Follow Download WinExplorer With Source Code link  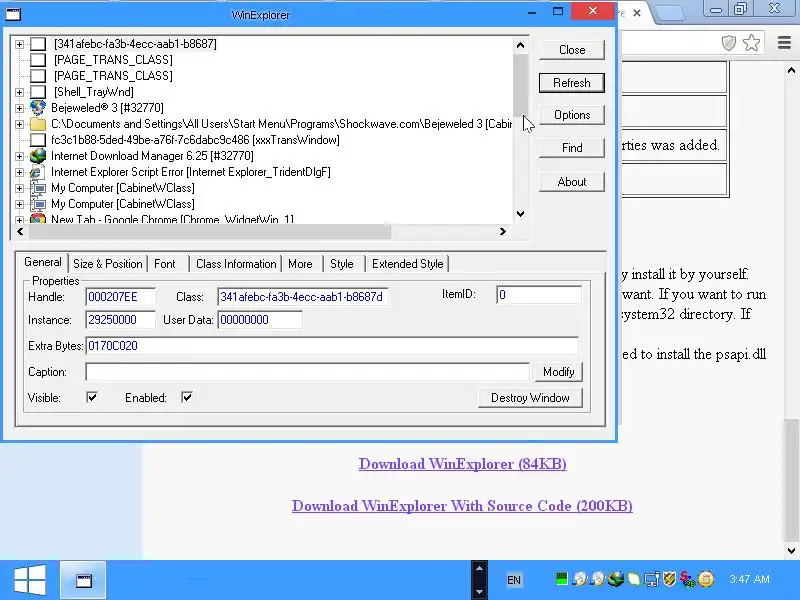tap(462, 506)
